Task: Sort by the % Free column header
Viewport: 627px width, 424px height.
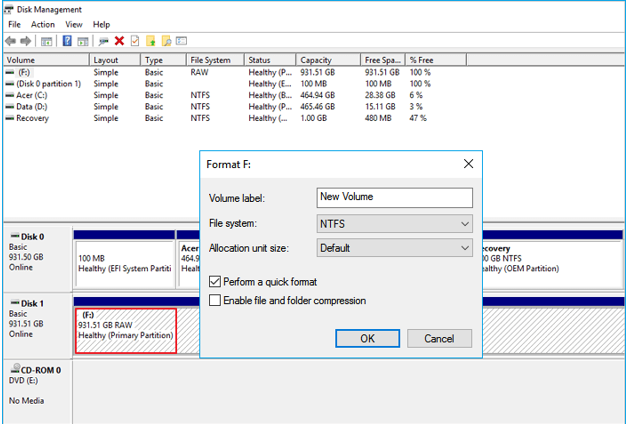Action: pos(436,60)
